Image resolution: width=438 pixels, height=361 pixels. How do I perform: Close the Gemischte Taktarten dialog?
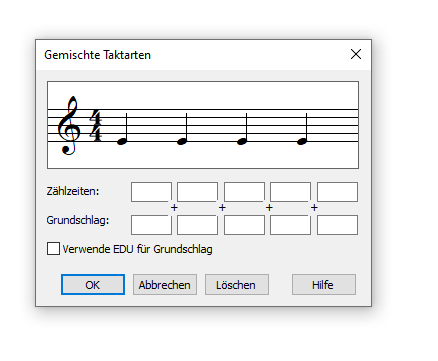[x=356, y=54]
